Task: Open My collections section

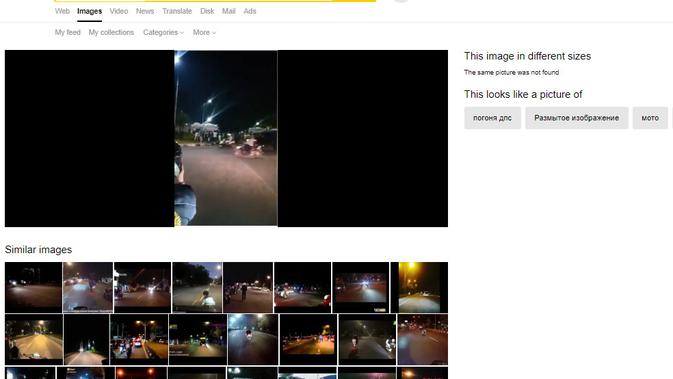Action: pos(111,32)
